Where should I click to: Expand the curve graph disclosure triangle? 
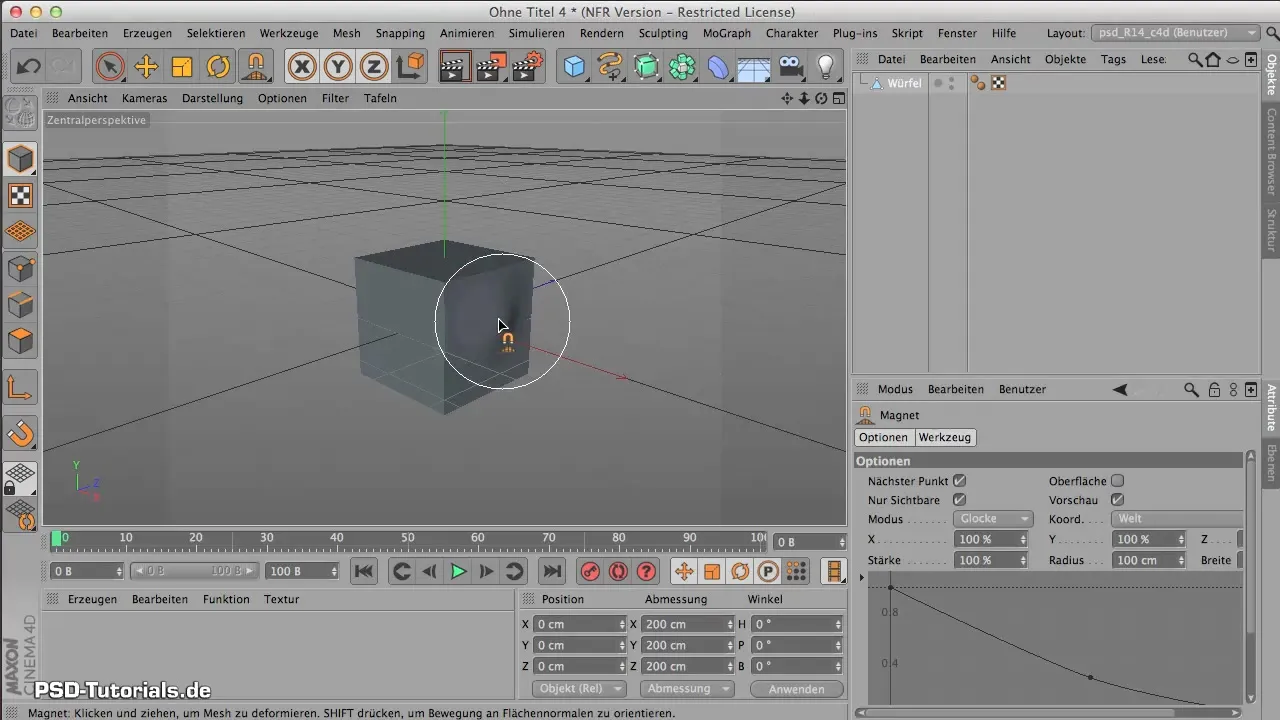[862, 578]
